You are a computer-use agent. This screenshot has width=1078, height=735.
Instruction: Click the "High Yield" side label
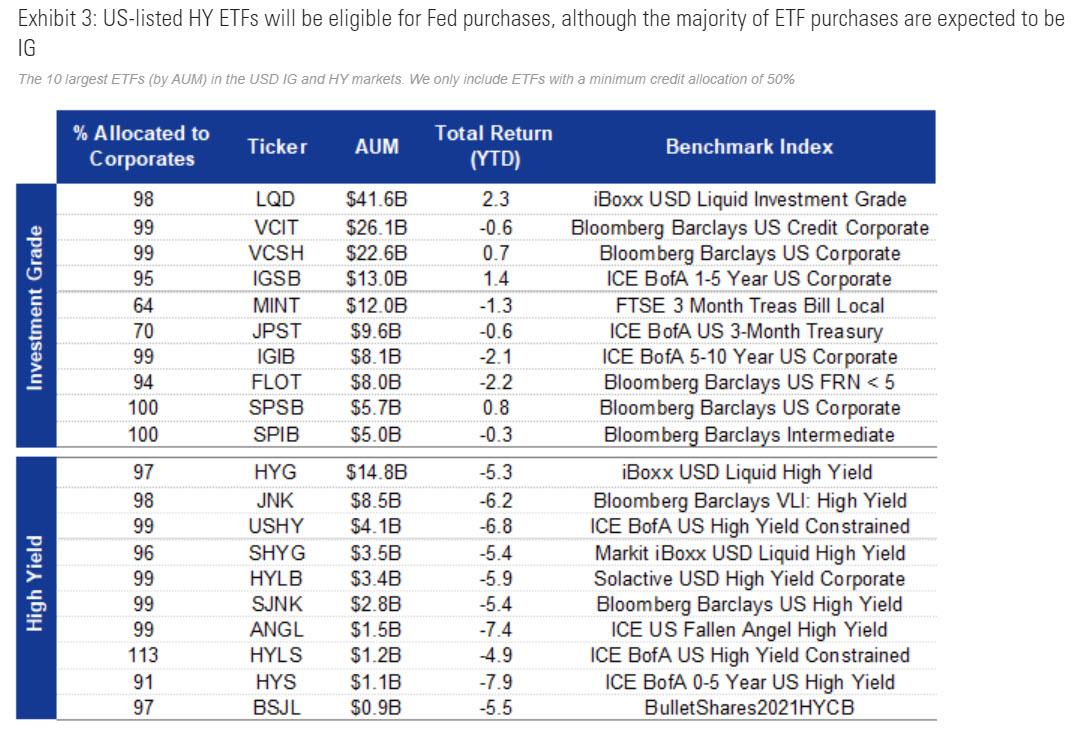36,588
